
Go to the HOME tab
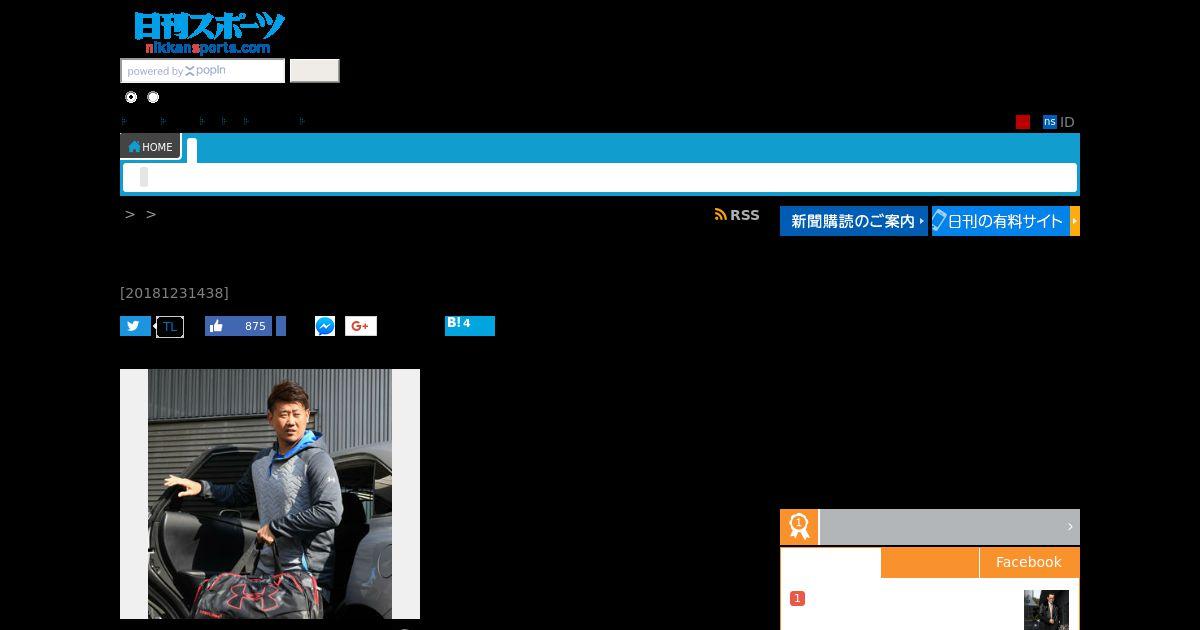pos(150,147)
